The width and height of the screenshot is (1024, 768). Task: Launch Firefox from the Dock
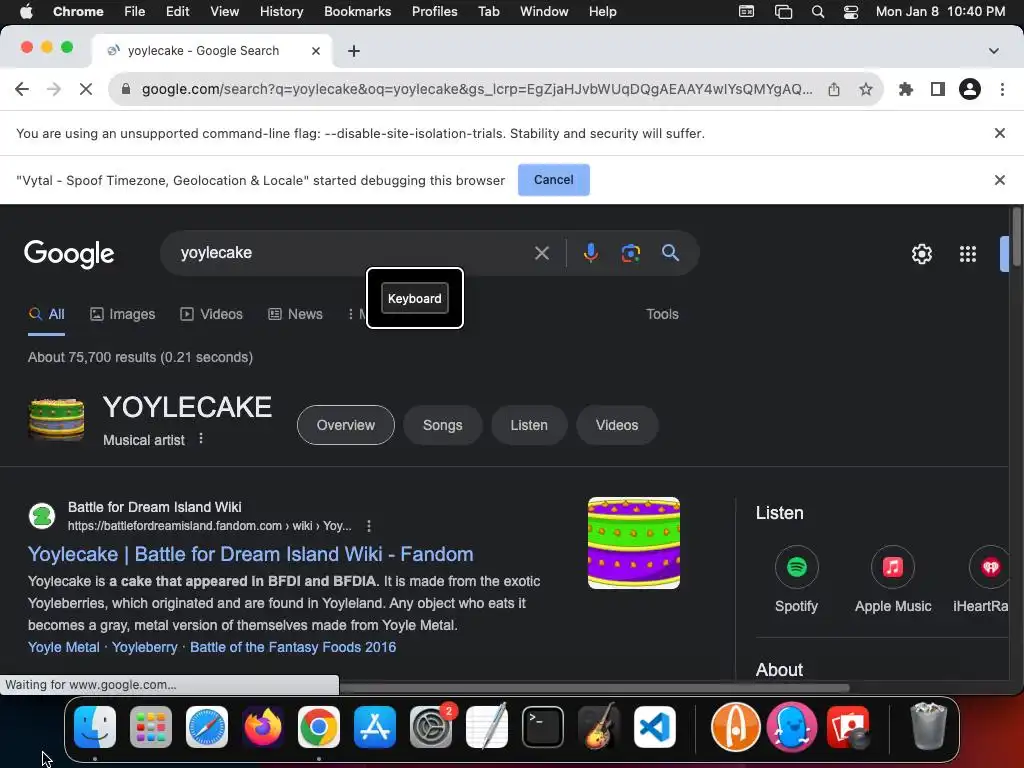pos(263,727)
